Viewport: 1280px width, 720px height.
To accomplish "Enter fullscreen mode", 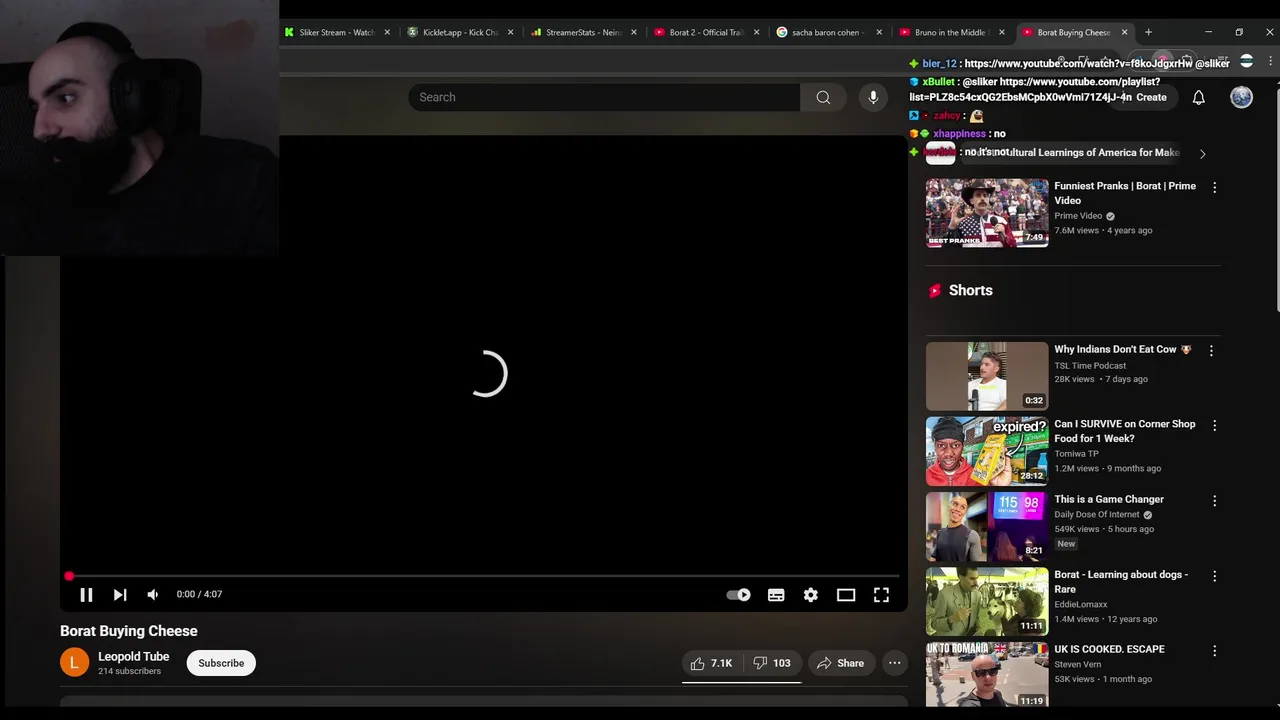I will click(x=881, y=594).
